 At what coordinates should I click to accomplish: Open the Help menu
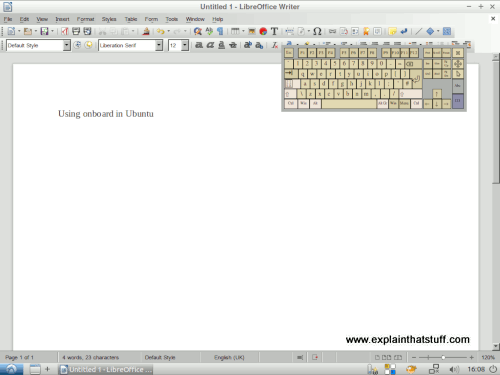pos(218,19)
